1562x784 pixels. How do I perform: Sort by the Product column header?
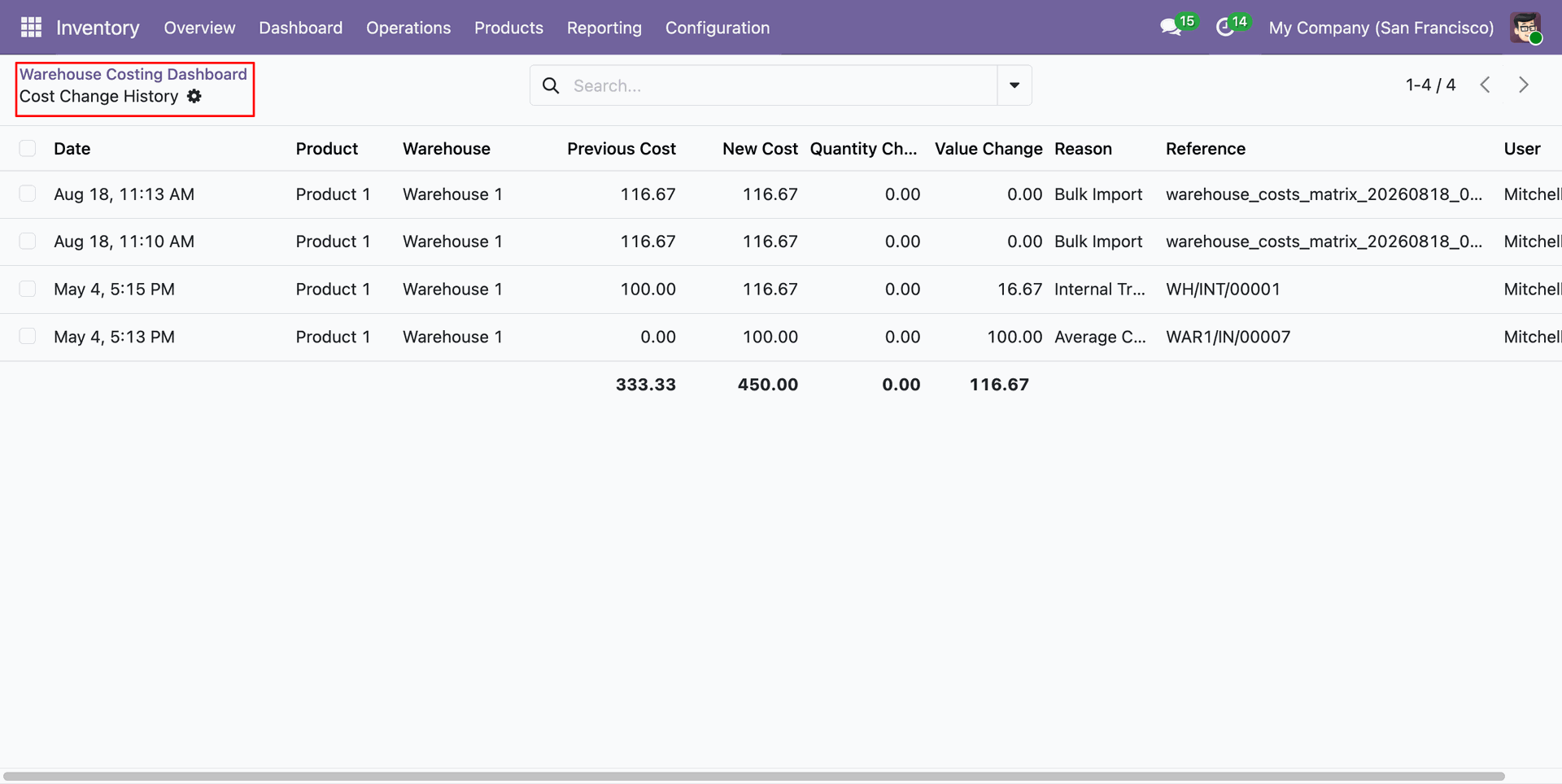pyautogui.click(x=327, y=149)
